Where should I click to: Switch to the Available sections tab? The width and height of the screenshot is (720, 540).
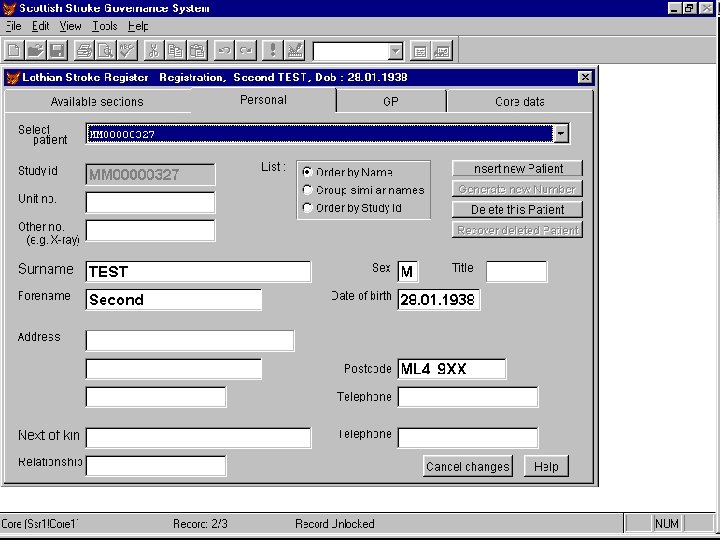pos(97,101)
